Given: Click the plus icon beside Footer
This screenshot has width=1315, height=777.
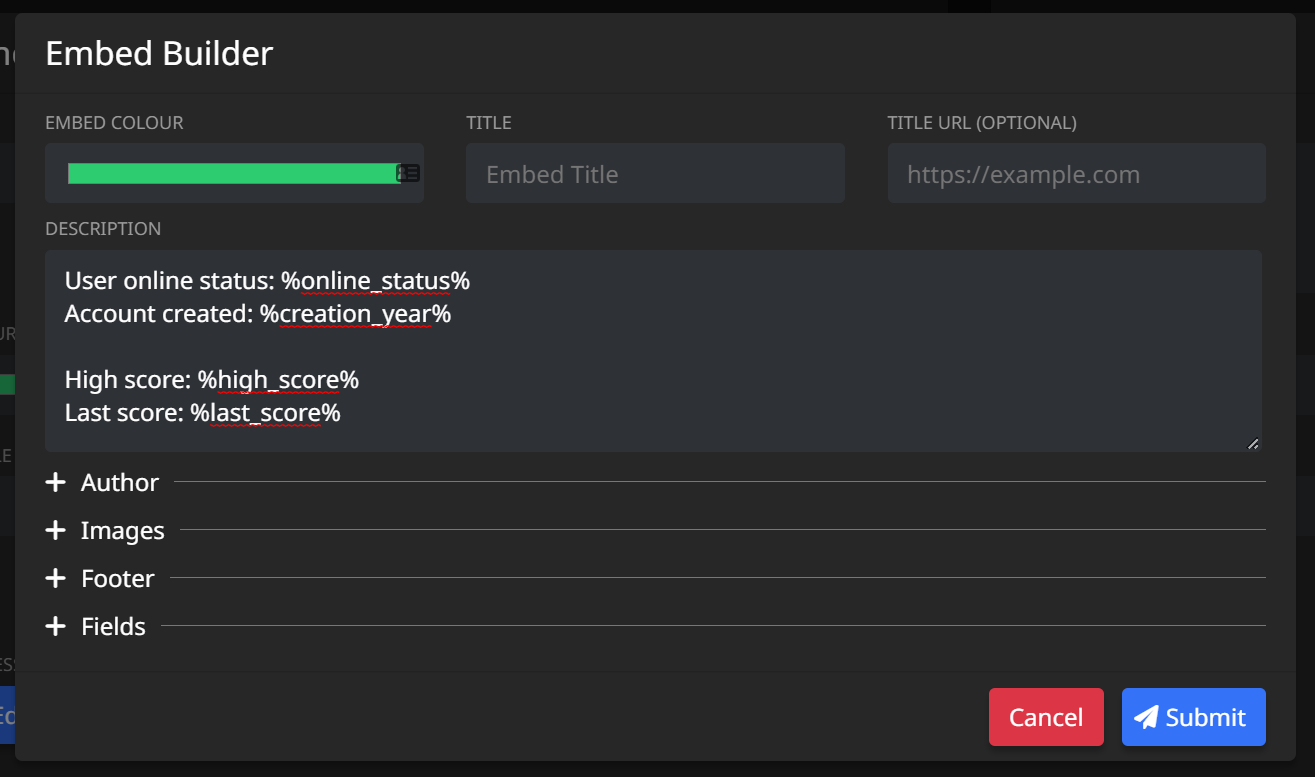Looking at the screenshot, I should click(55, 578).
